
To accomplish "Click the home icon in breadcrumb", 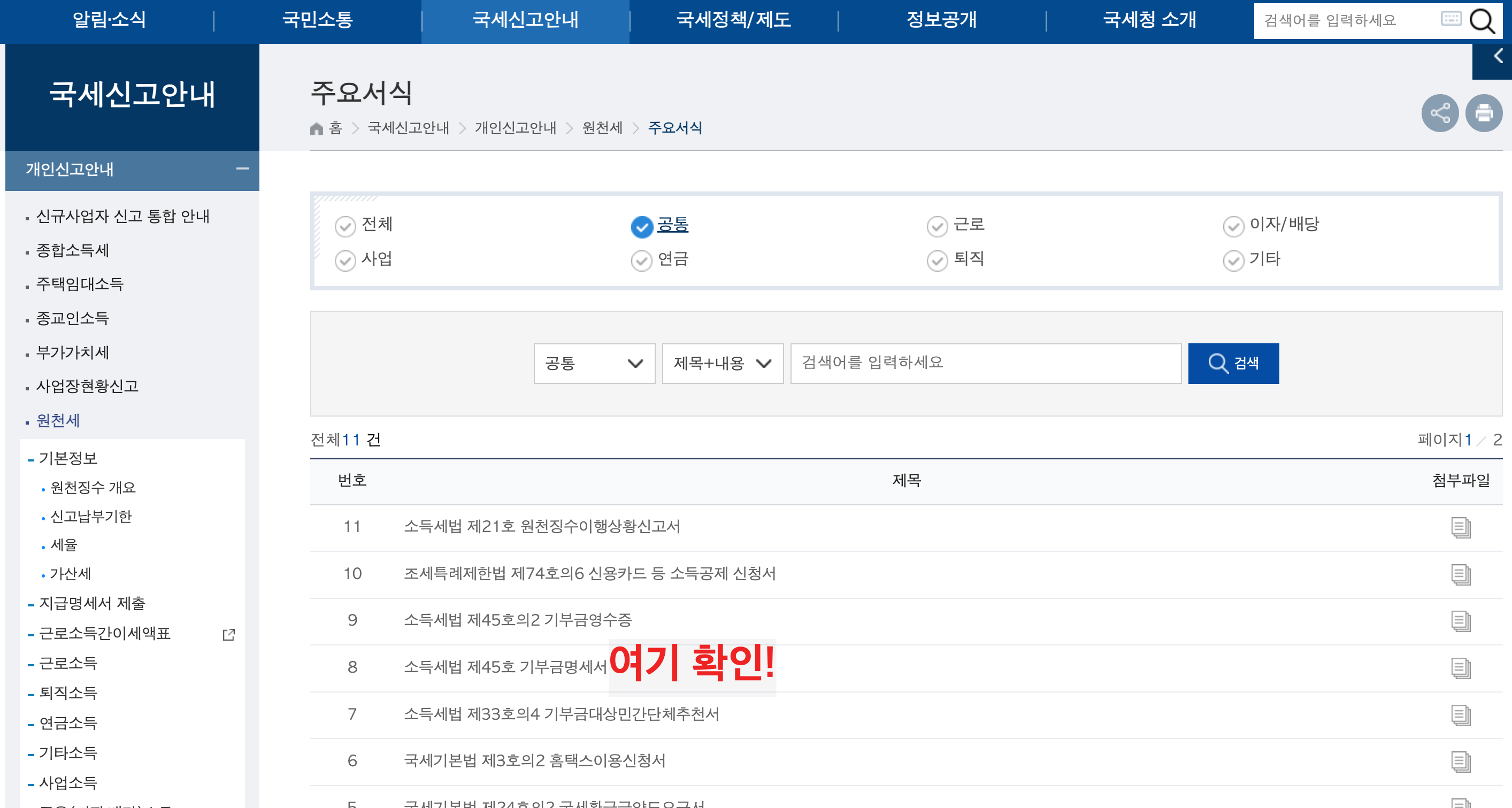I will (x=317, y=128).
